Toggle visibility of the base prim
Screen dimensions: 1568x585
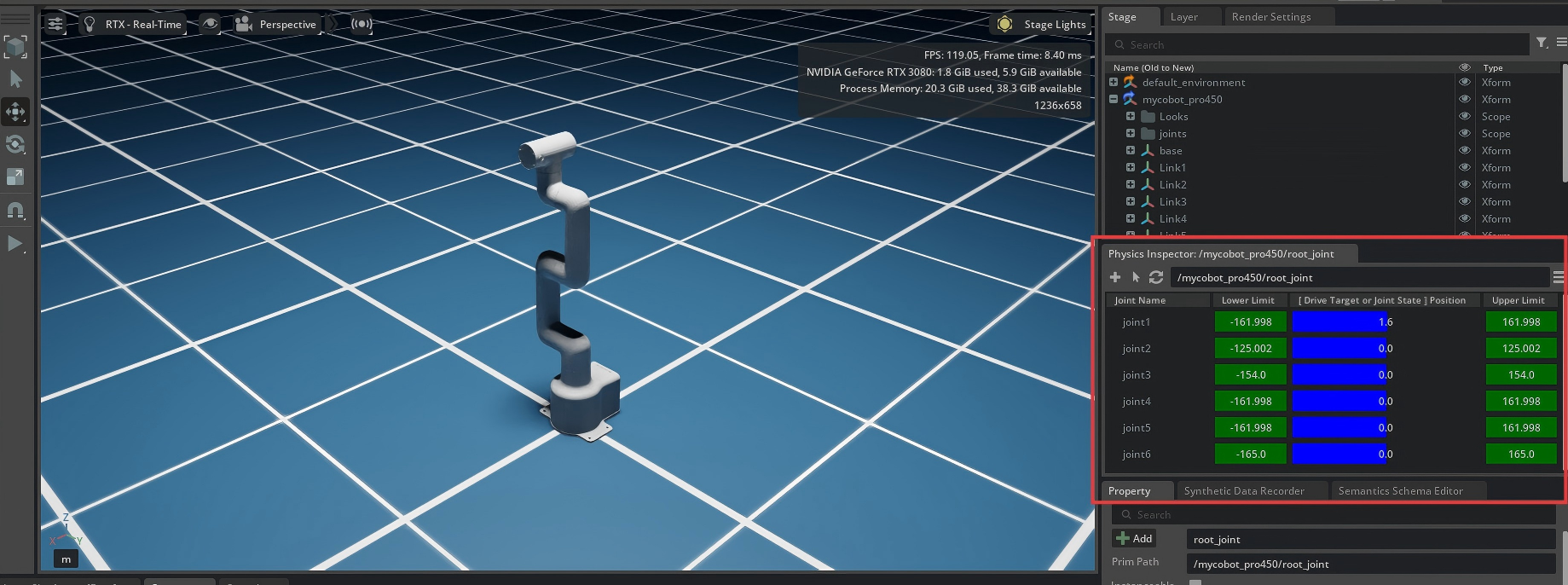[x=1465, y=151]
